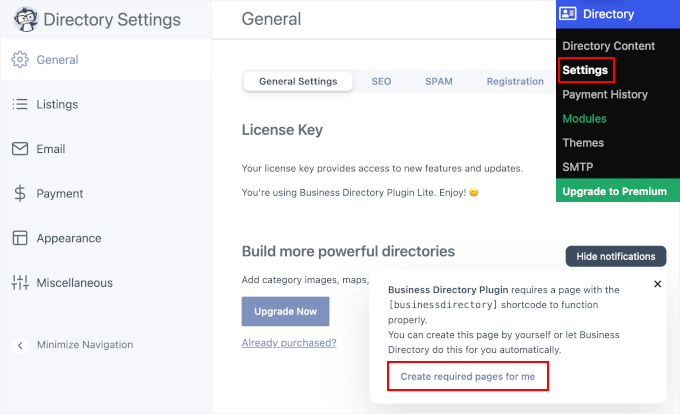Viewport: 680px width, 414px height.
Task: Switch to the Registration tab
Action: [x=515, y=81]
